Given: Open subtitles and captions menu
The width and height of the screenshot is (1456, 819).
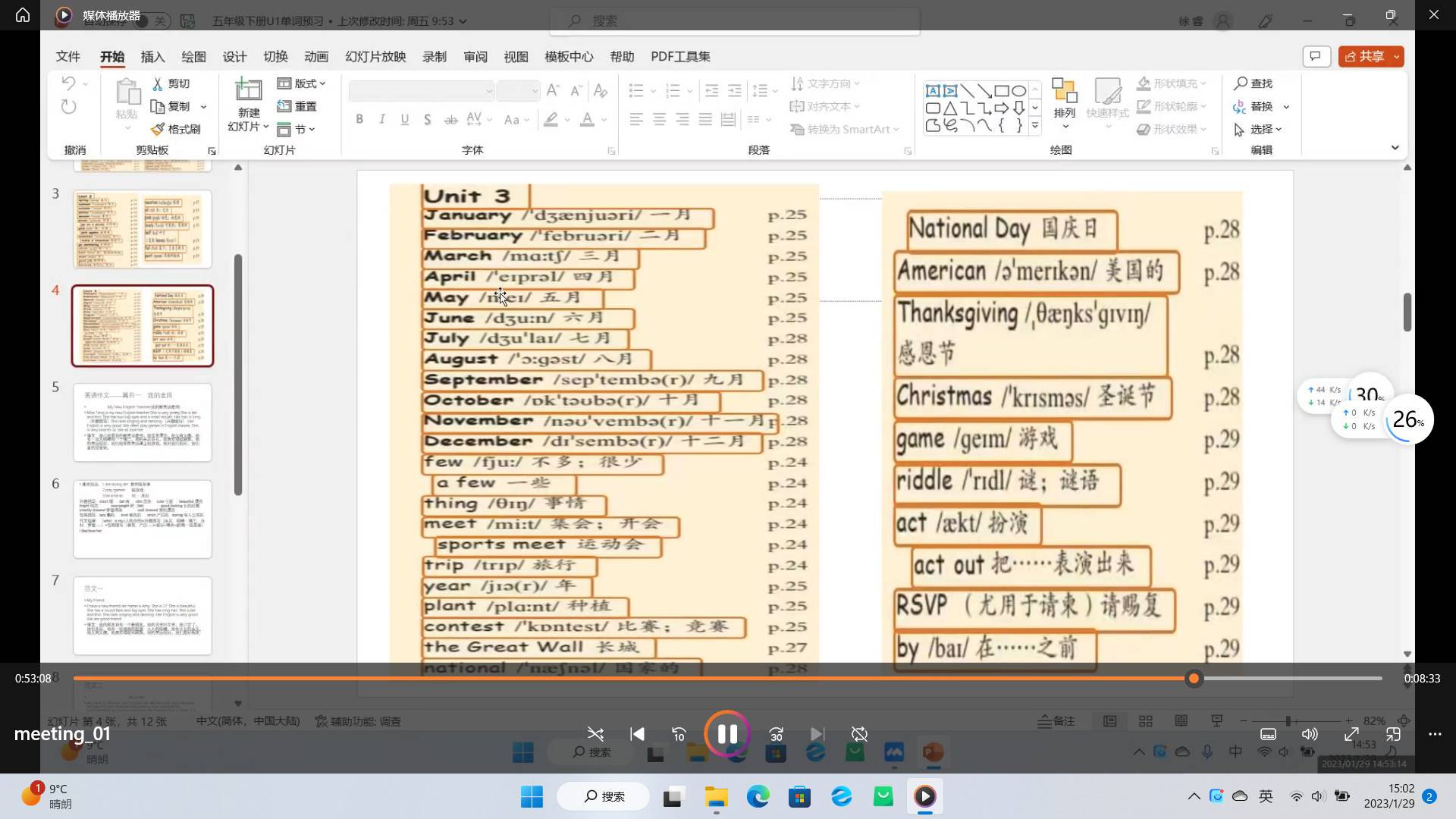Looking at the screenshot, I should point(1268,734).
